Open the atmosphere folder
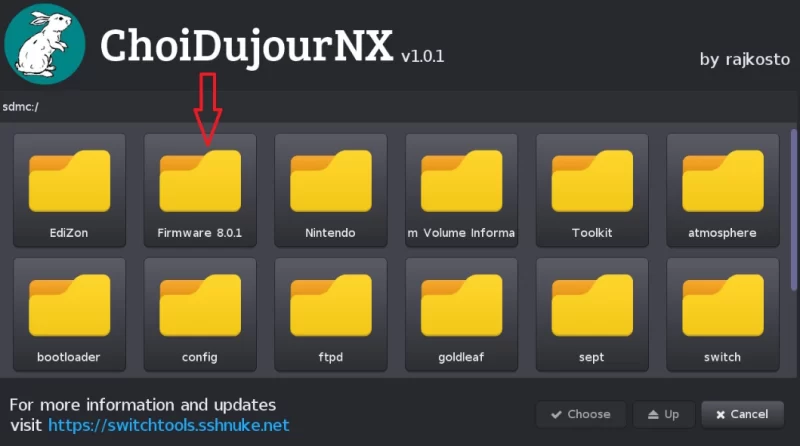Viewport: 800px width, 446px height. pyautogui.click(x=722, y=190)
